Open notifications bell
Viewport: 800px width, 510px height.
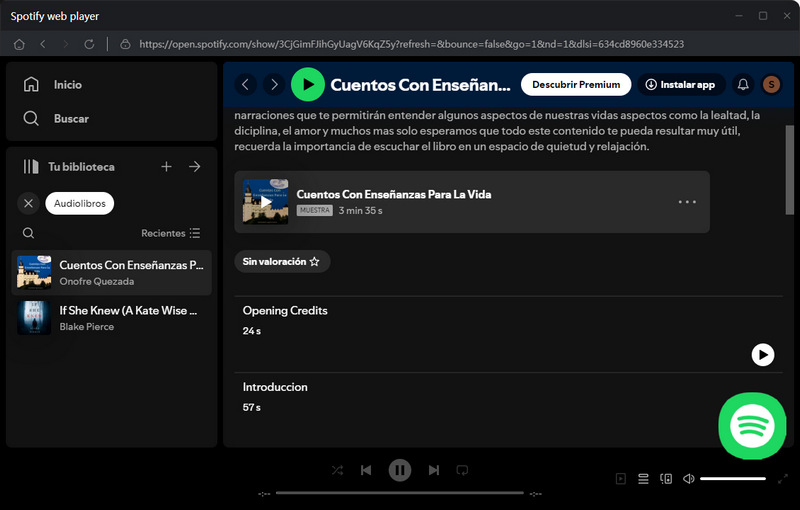[x=743, y=85]
